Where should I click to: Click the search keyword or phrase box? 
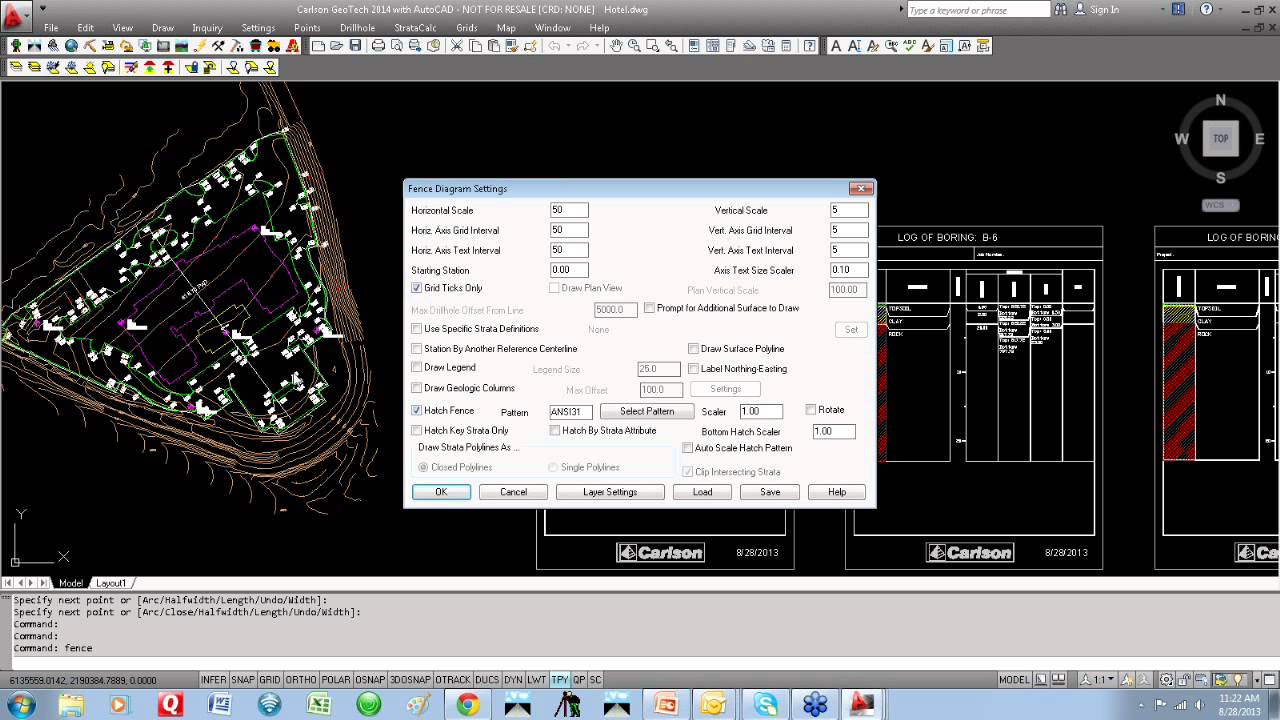click(x=977, y=10)
